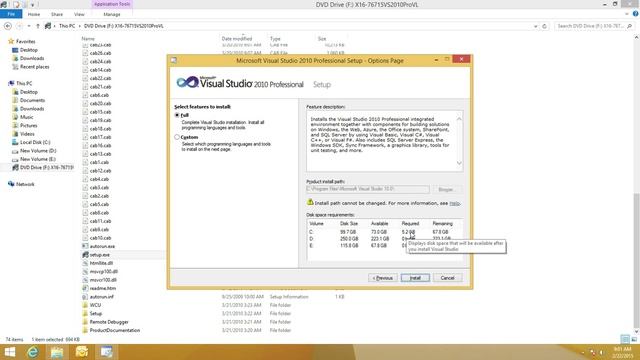
Task: Click the Previous button in setup
Action: (382, 278)
